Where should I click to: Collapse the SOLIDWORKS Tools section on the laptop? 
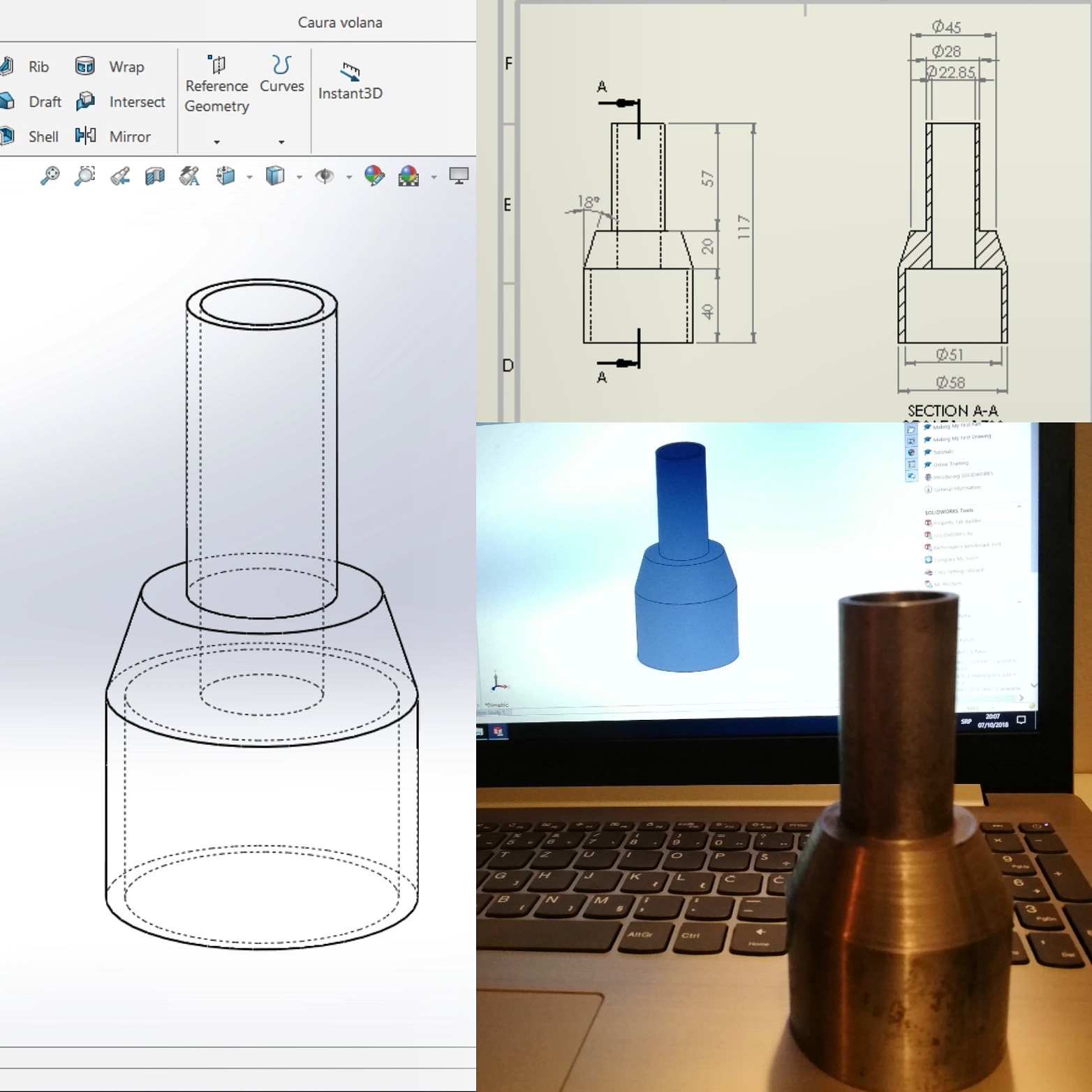point(1019,506)
